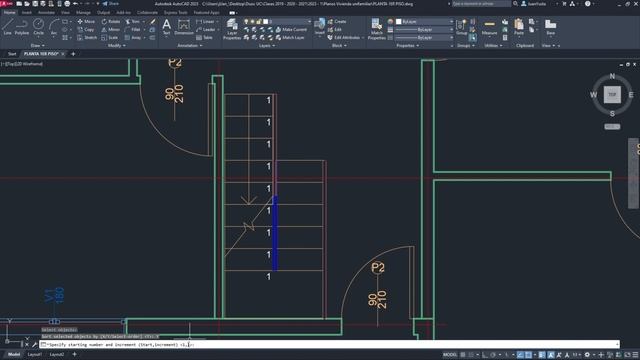The image size is (640, 360).
Task: Toggle lineweight display in status bar
Action: pos(542,355)
